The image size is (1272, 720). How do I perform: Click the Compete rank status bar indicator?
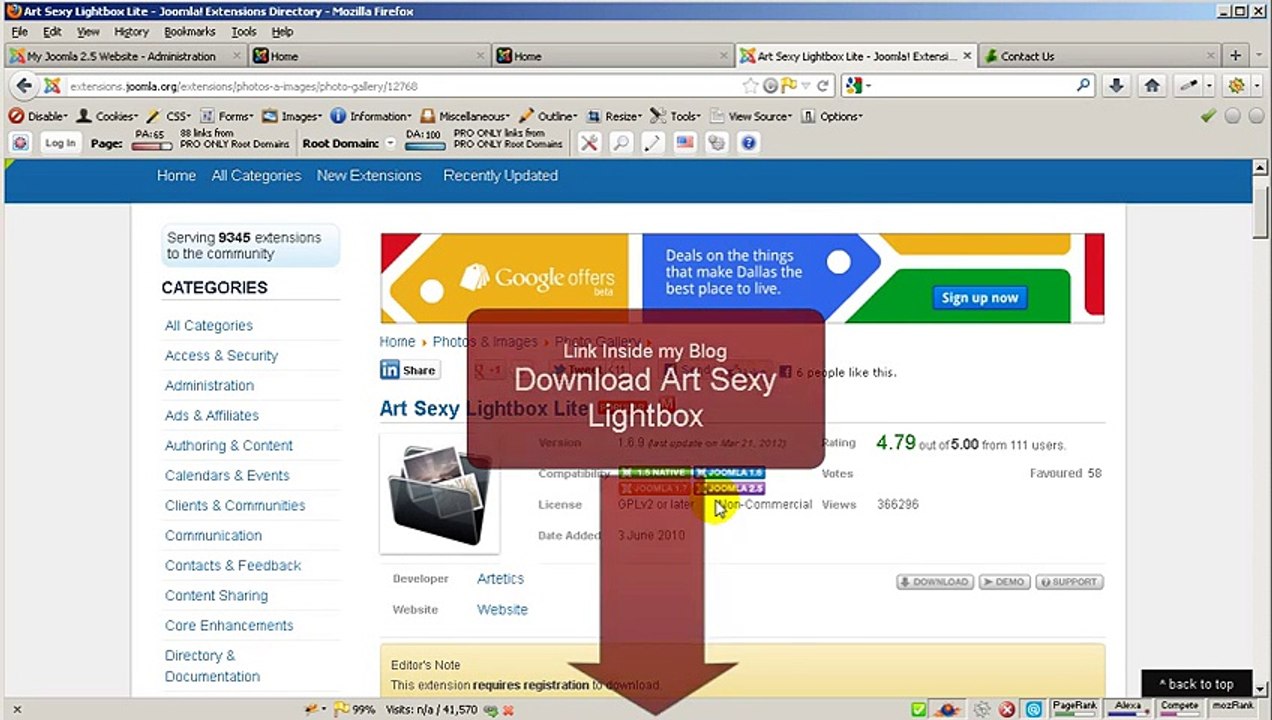tap(1179, 708)
